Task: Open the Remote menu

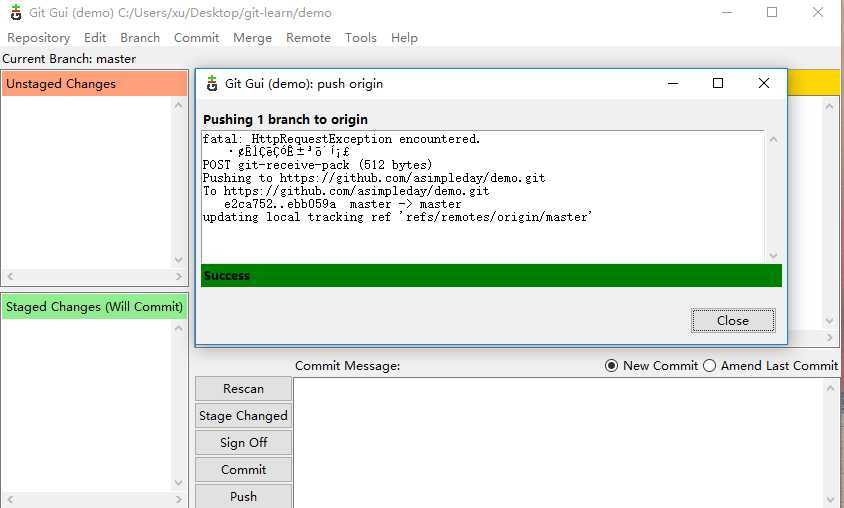Action: coord(308,38)
